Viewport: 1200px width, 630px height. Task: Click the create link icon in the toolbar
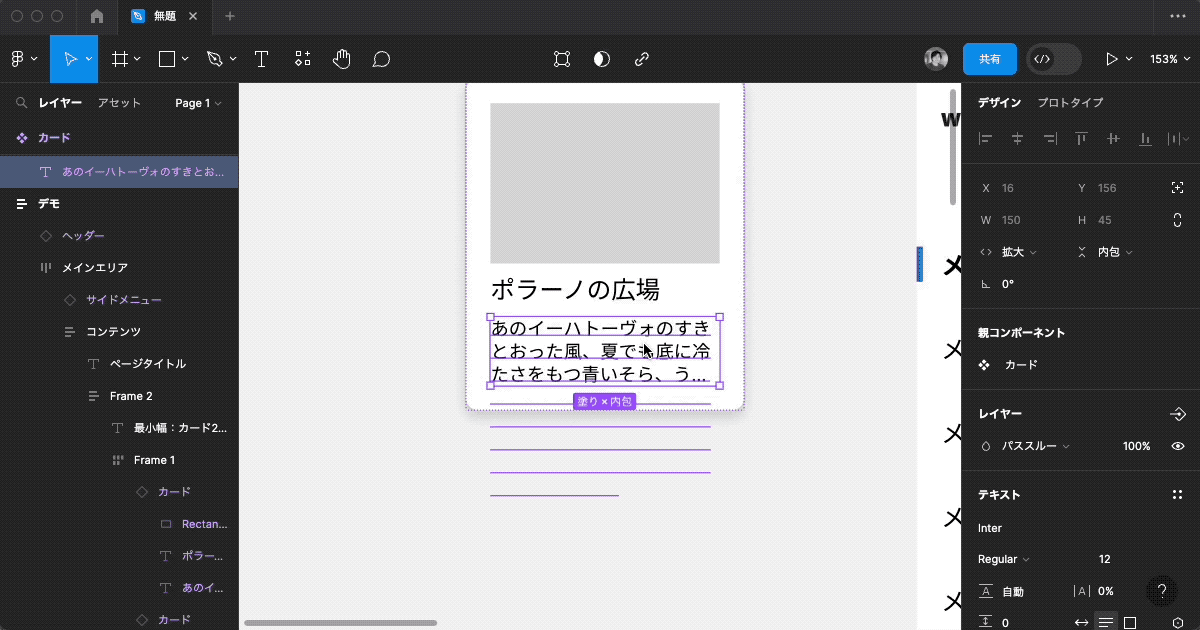pos(642,59)
